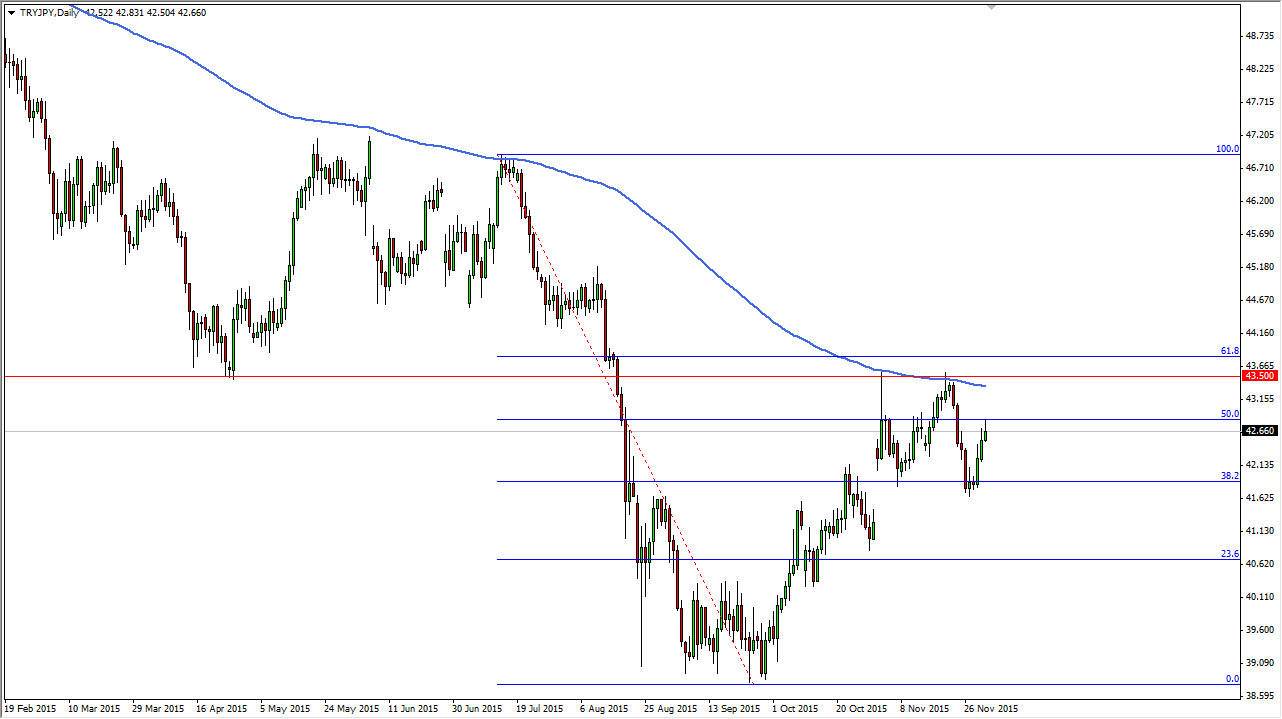Click the 43.665 price on the axis
The image size is (1282, 719).
tap(1259, 366)
